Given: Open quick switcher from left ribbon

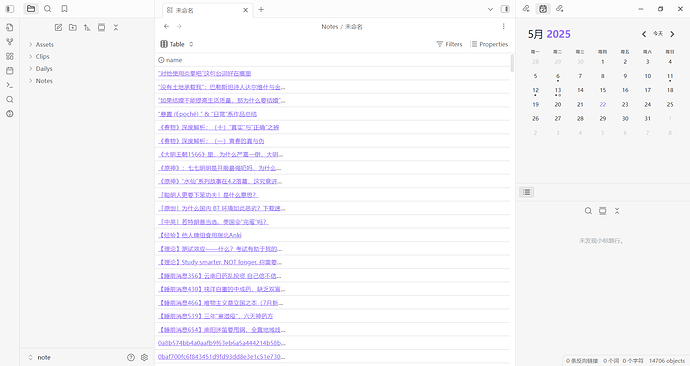Looking at the screenshot, I should 10,27.
